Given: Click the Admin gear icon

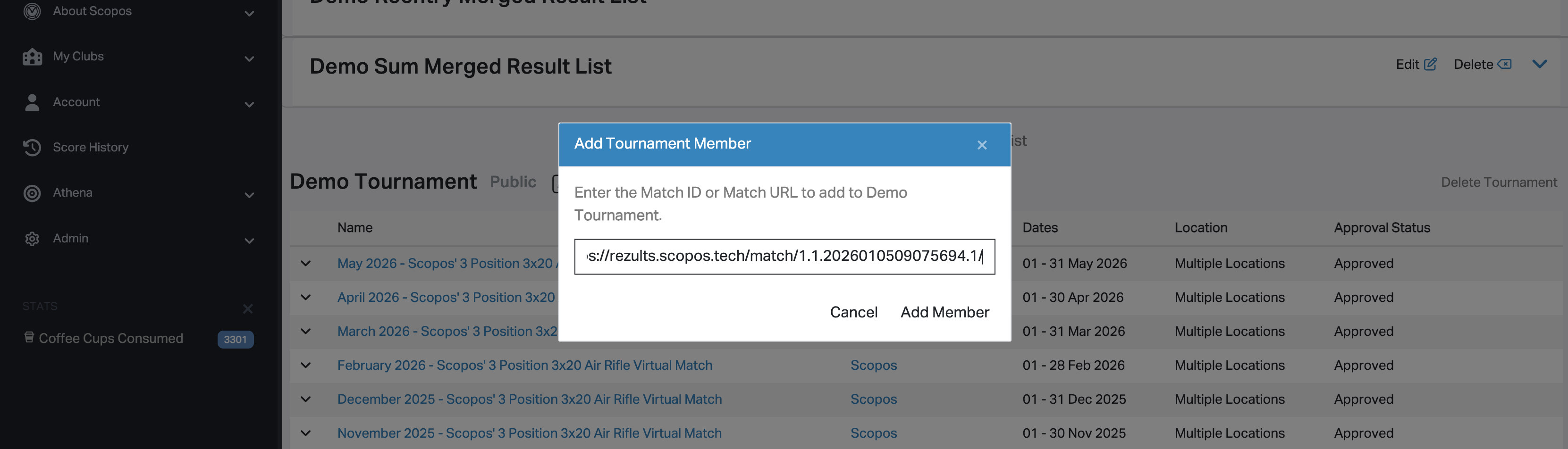Looking at the screenshot, I should [32, 239].
